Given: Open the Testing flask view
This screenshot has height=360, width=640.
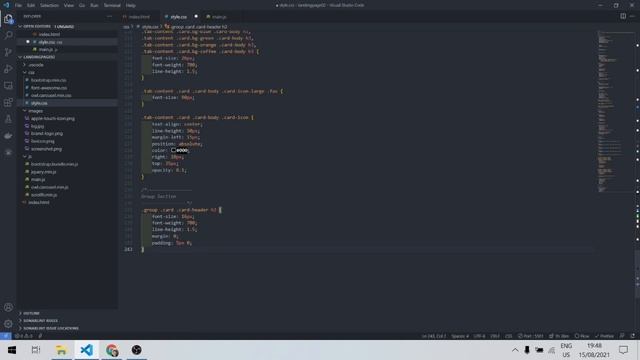Looking at the screenshot, I should (x=8, y=119).
